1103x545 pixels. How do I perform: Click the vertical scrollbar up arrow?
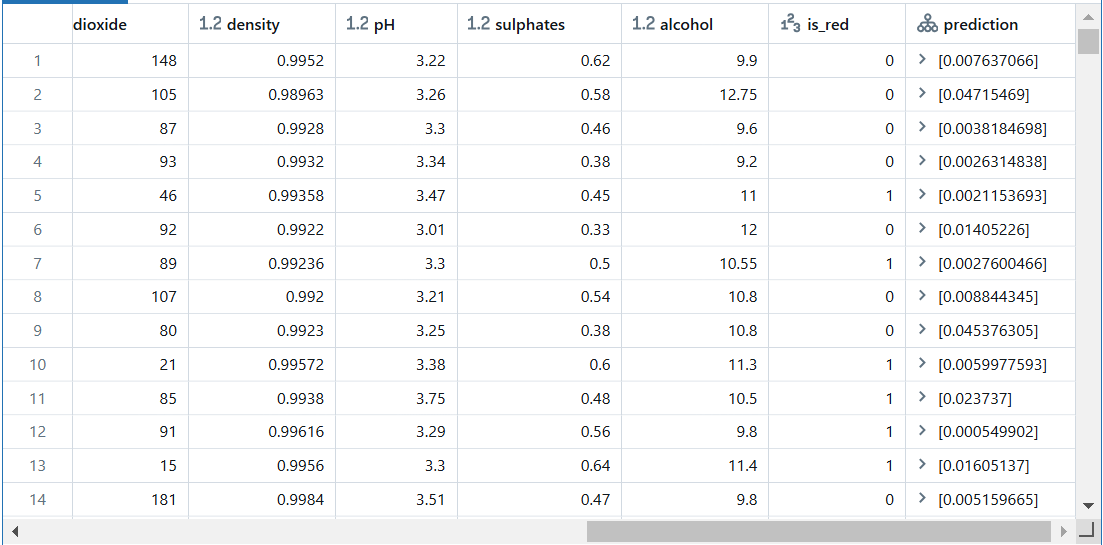pos(1088,16)
